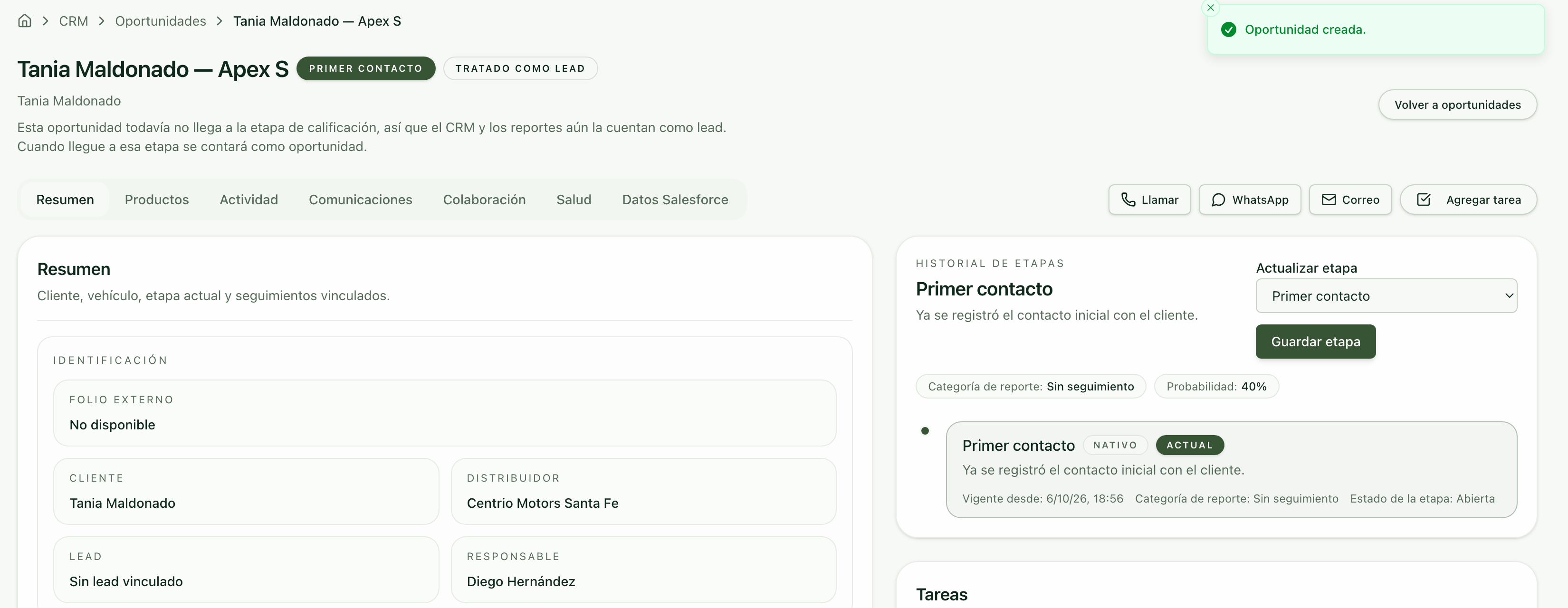Go to home via breadcrumb house icon
The width and height of the screenshot is (1568, 608).
24,21
